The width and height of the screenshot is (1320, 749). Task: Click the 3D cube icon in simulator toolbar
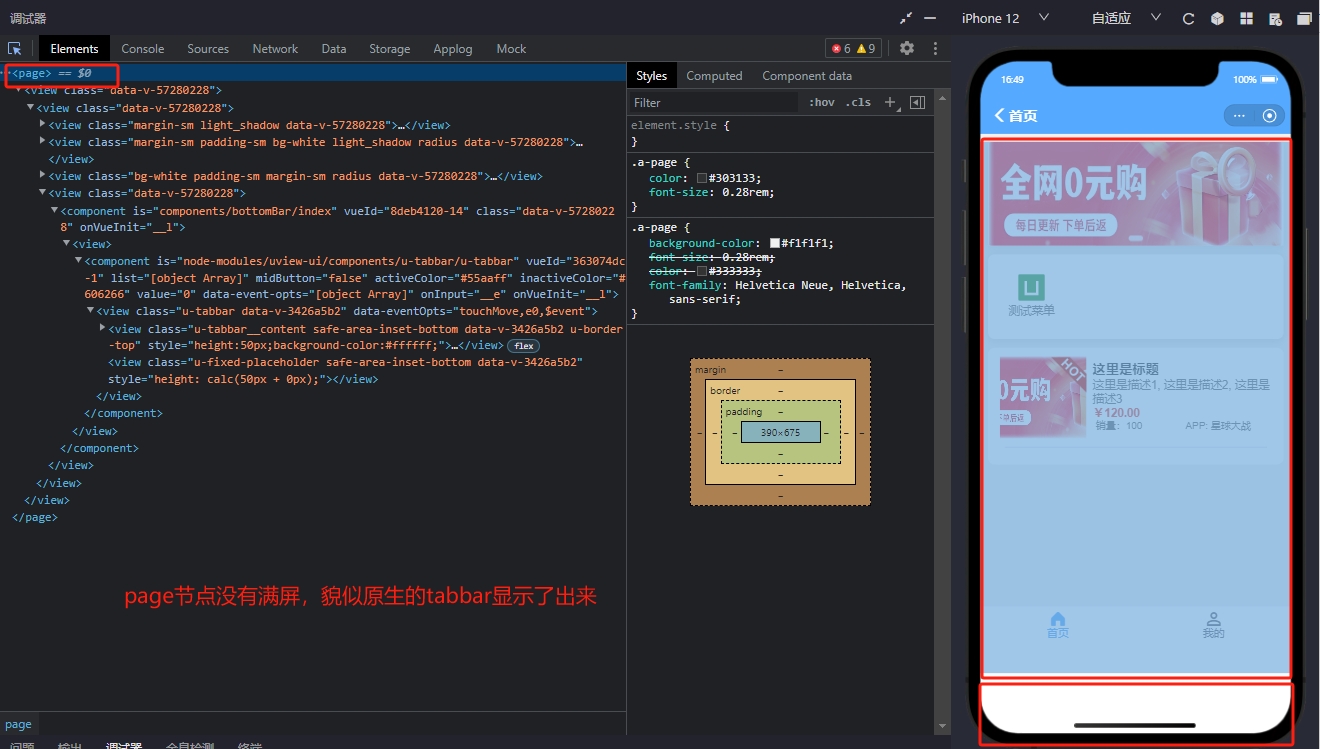1217,18
